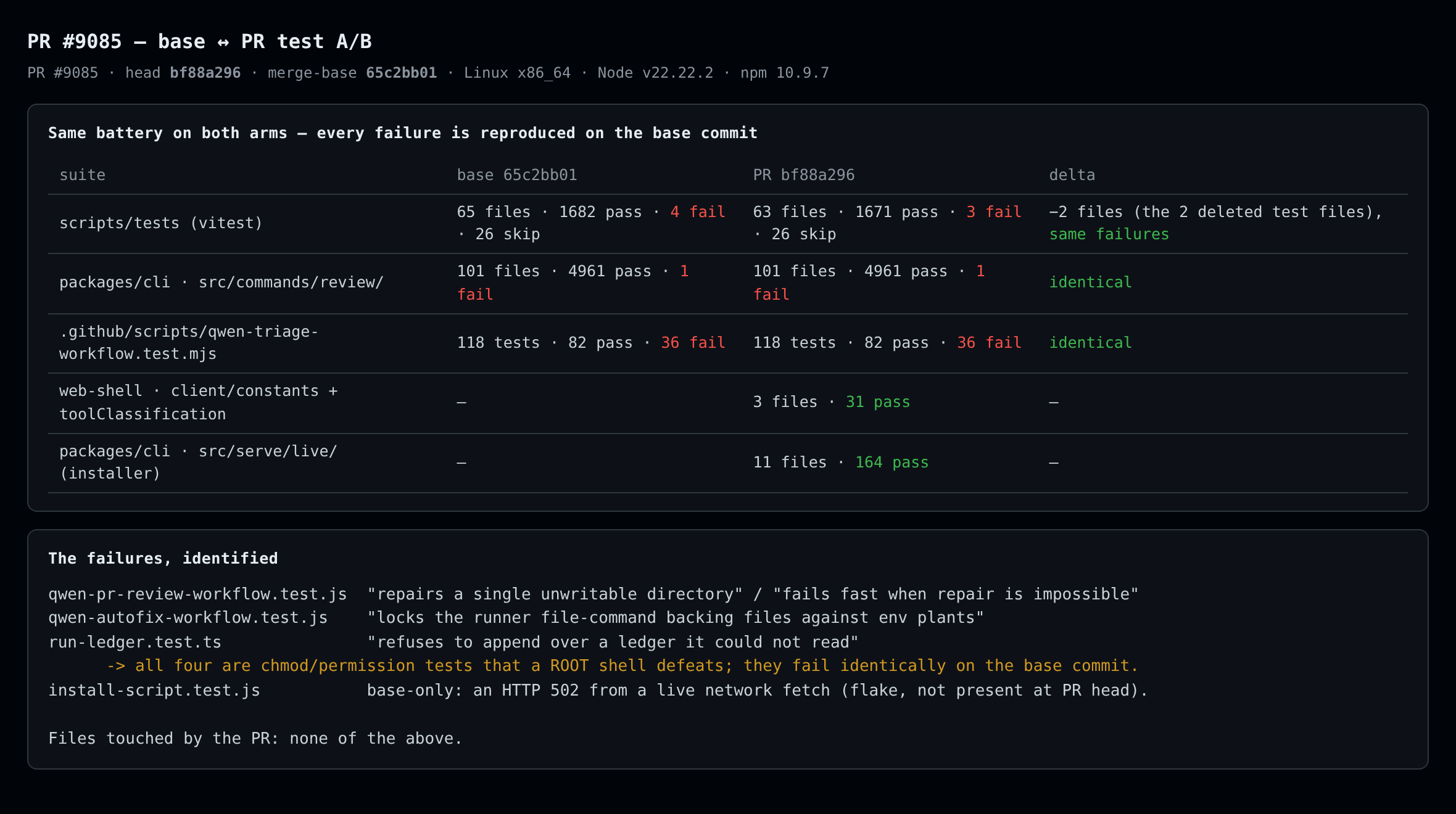Click the 'Node v22.22.2' version text
1456x814 pixels.
click(x=655, y=73)
